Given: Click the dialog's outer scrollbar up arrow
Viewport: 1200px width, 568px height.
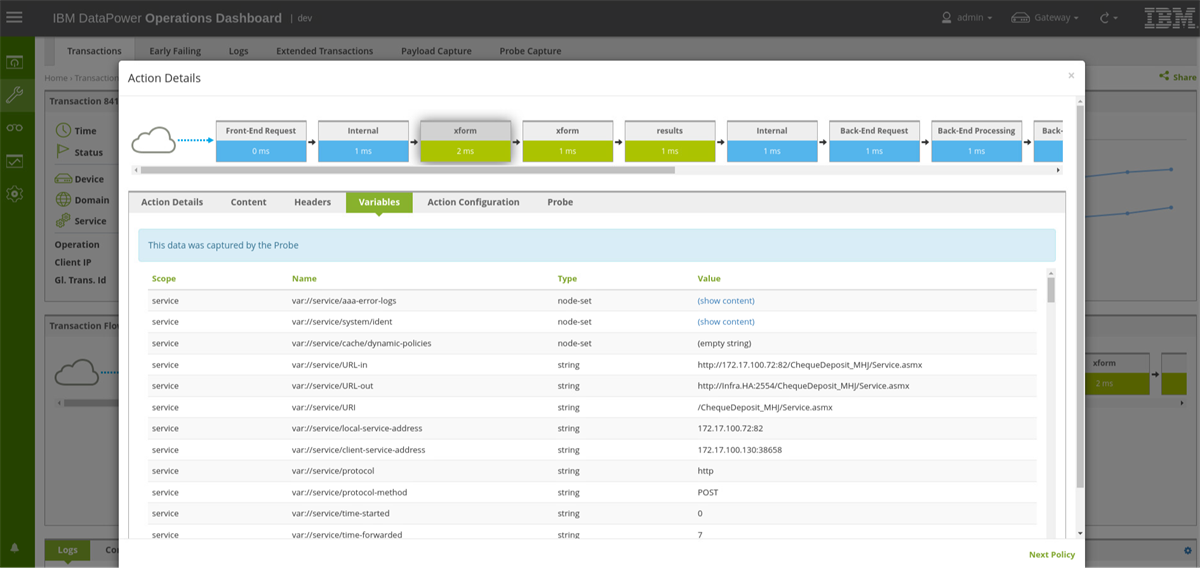Looking at the screenshot, I should click(x=1080, y=100).
